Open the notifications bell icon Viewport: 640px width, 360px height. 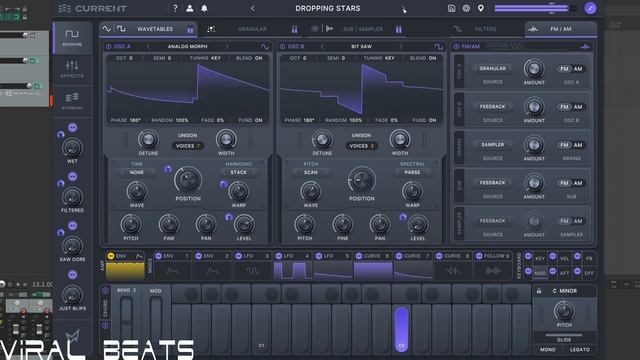(x=204, y=8)
